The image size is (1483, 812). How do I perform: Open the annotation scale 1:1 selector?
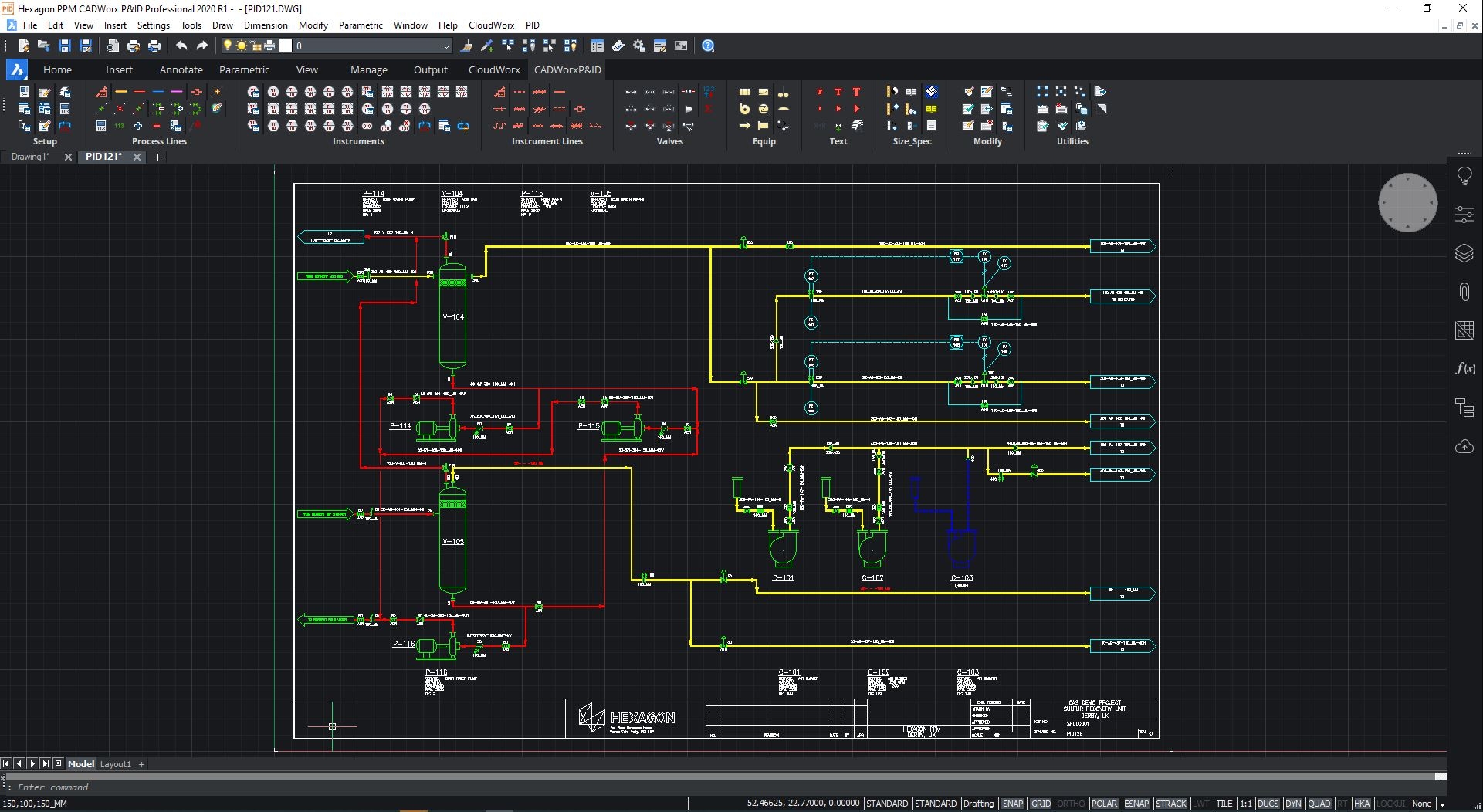pos(1245,804)
